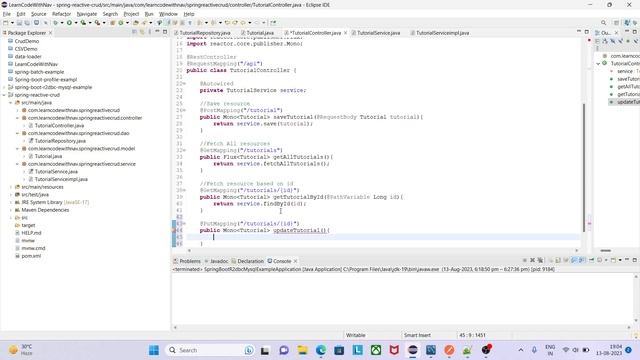Screen dimensions: 640x360
Task: Click the editor horizontal scrollbar
Action: pos(382,251)
